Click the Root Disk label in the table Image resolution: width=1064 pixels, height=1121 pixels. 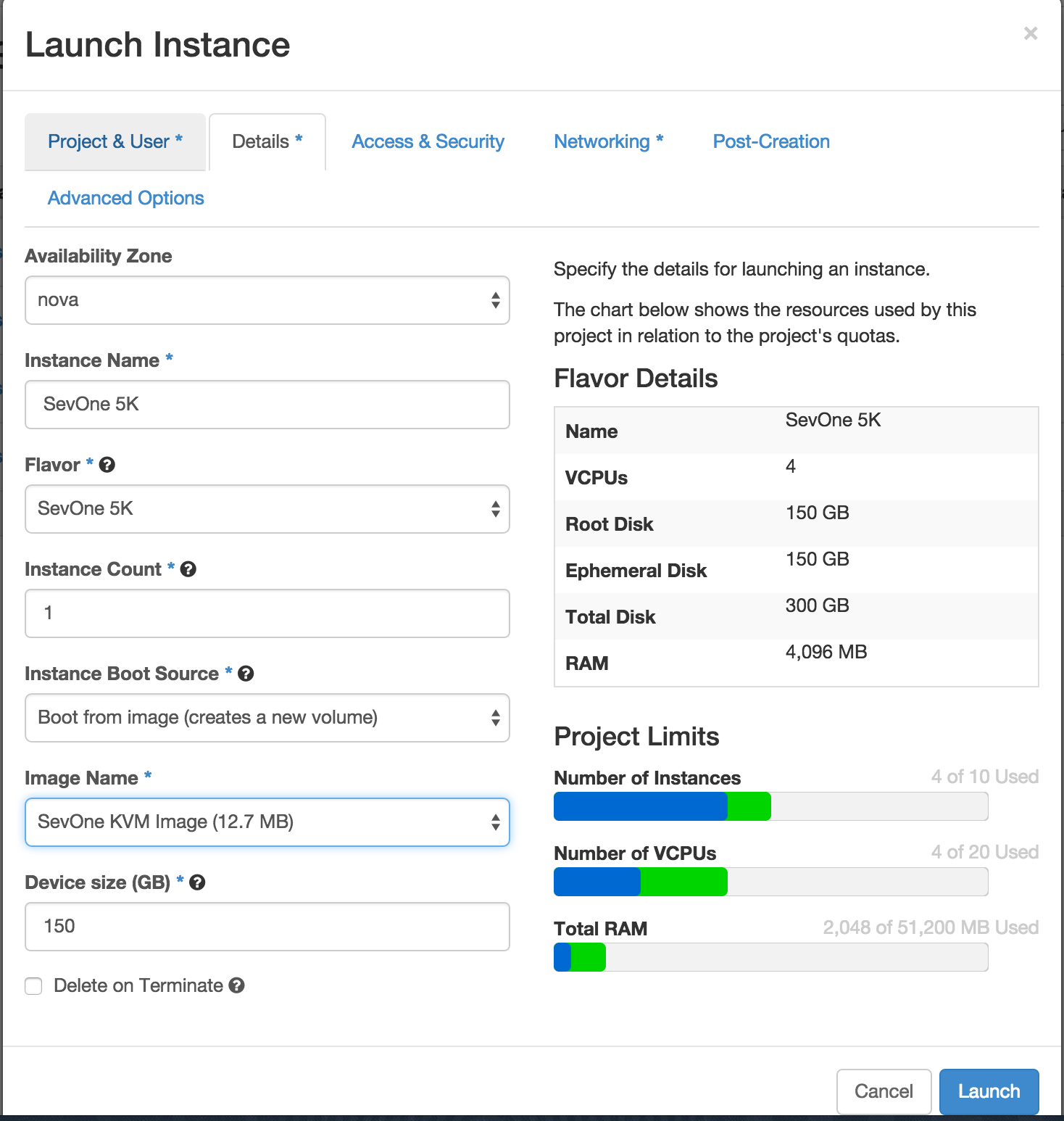(x=609, y=524)
